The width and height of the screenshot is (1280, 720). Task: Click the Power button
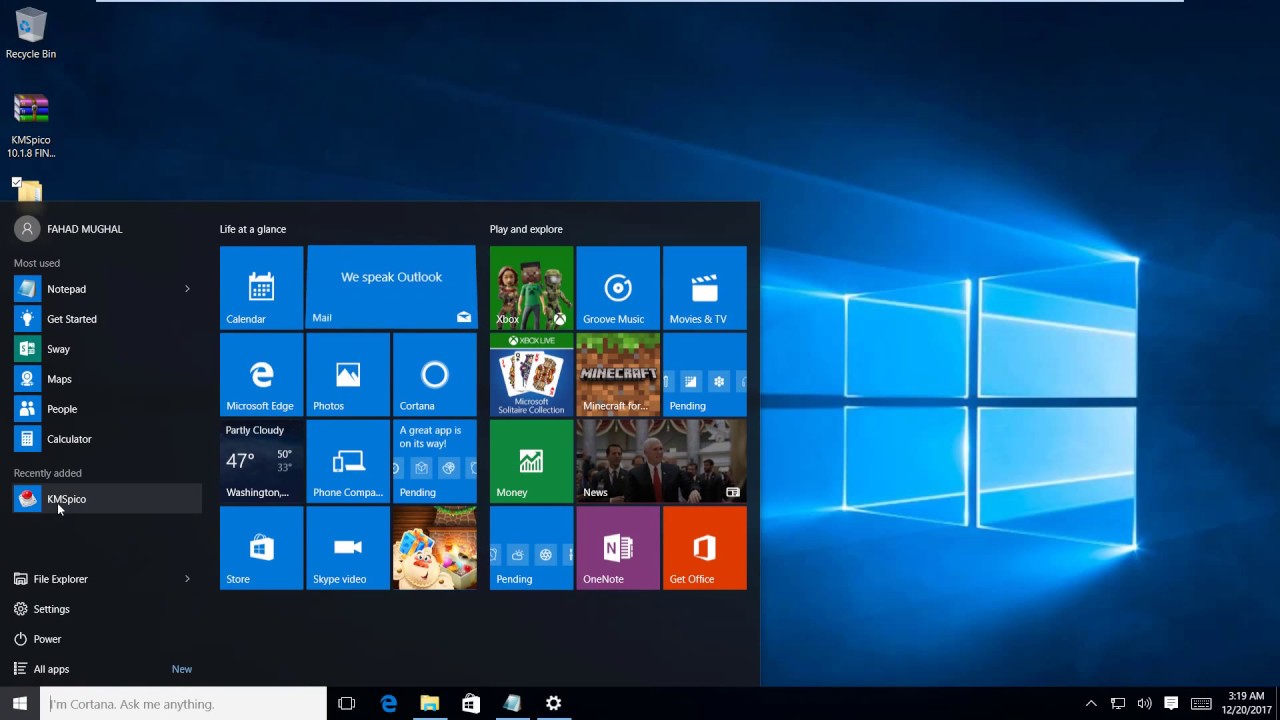(x=107, y=639)
